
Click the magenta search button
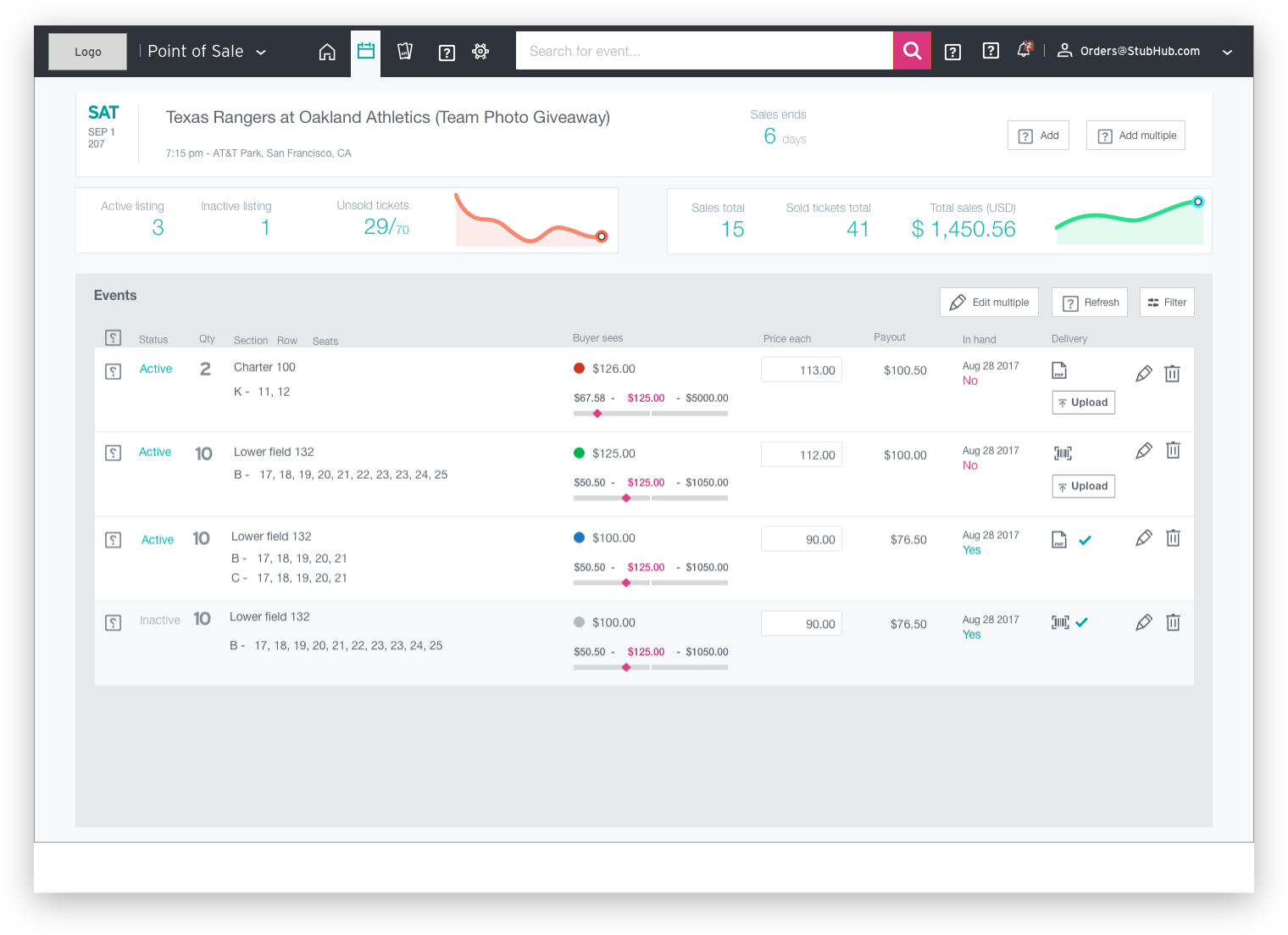click(913, 51)
